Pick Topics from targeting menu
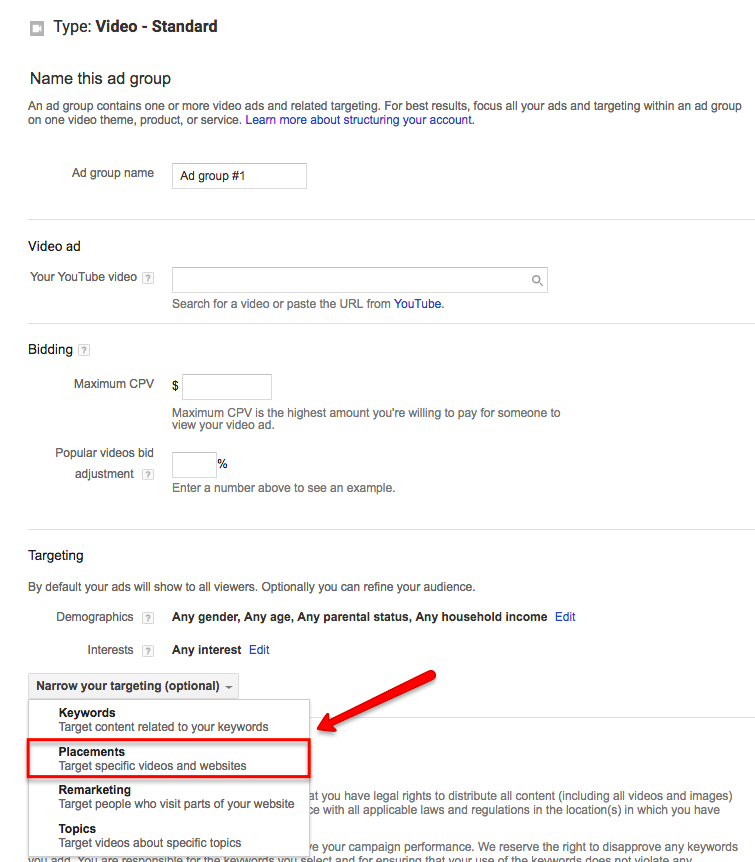Viewport: 755px width, 862px height. tap(149, 835)
